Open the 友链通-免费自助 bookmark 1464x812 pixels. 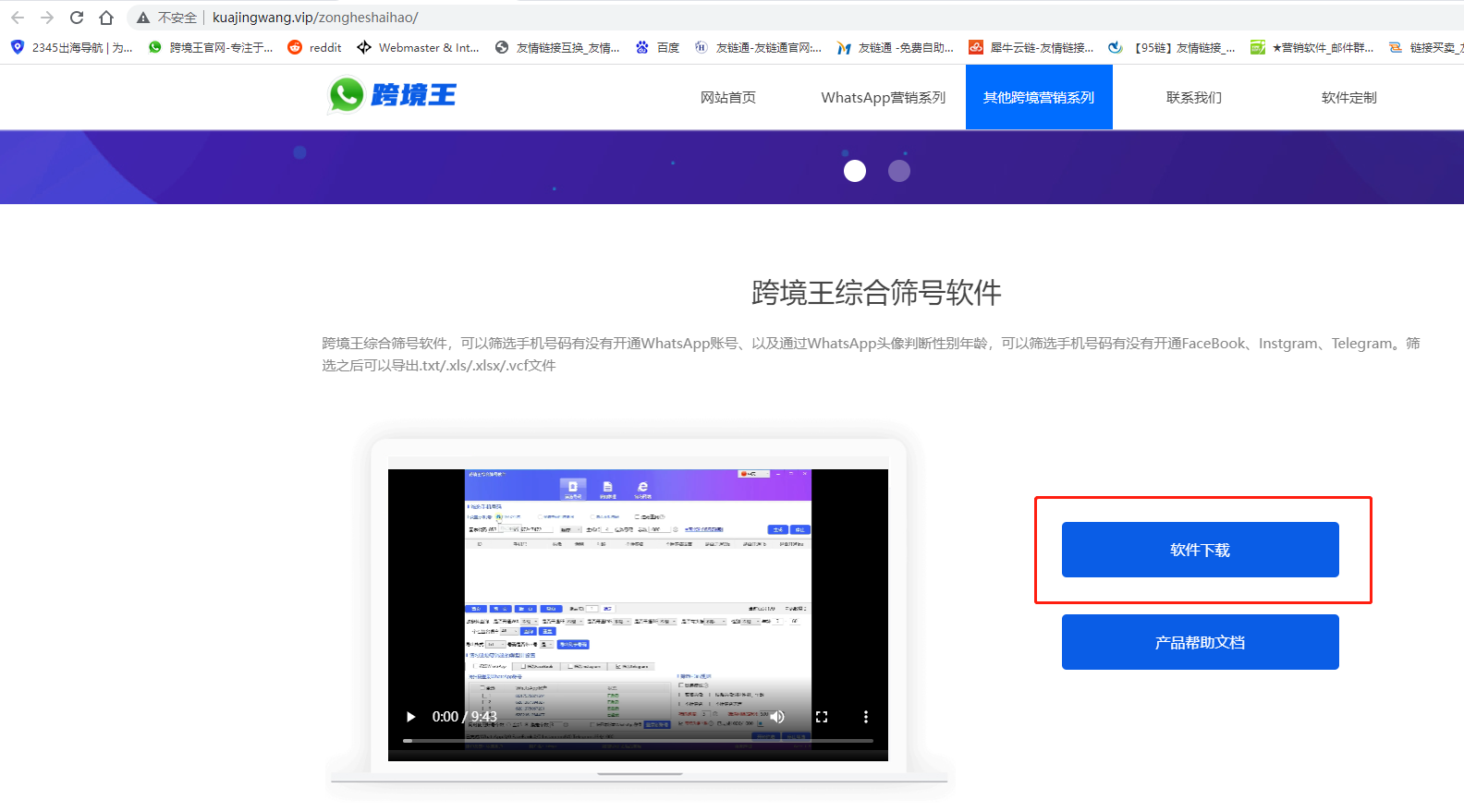895,47
